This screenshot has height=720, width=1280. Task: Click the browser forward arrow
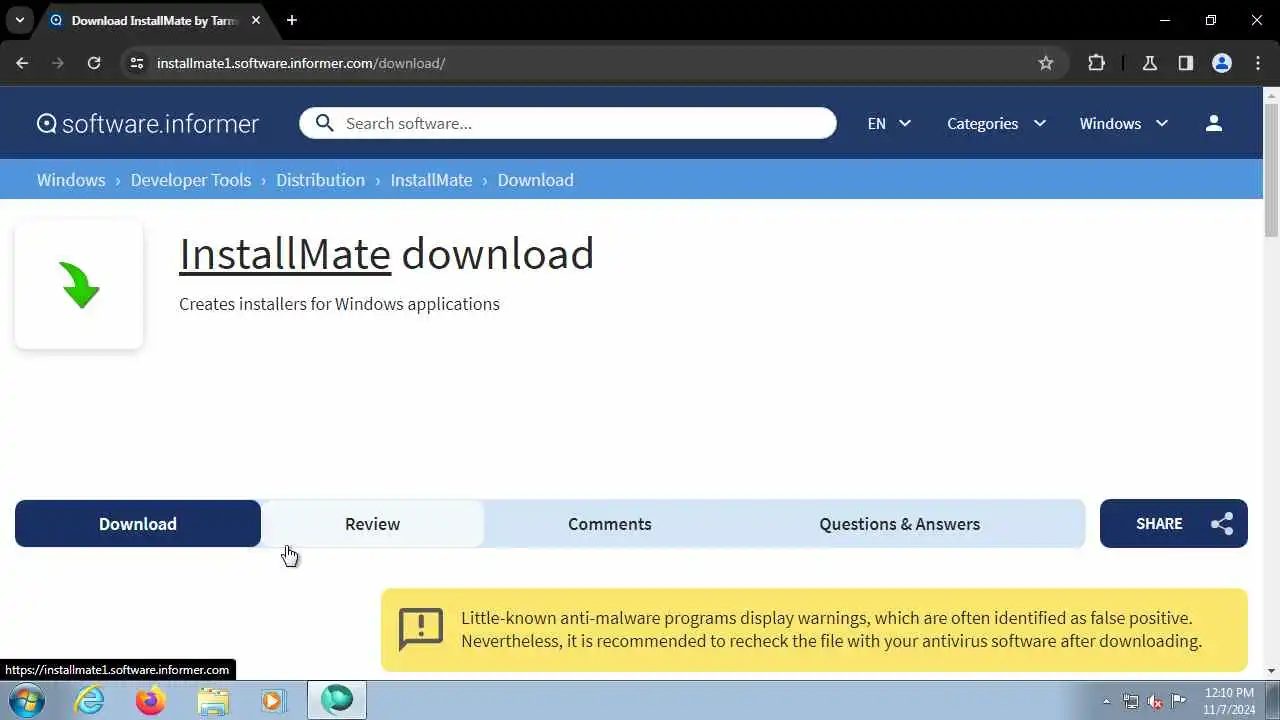58,63
